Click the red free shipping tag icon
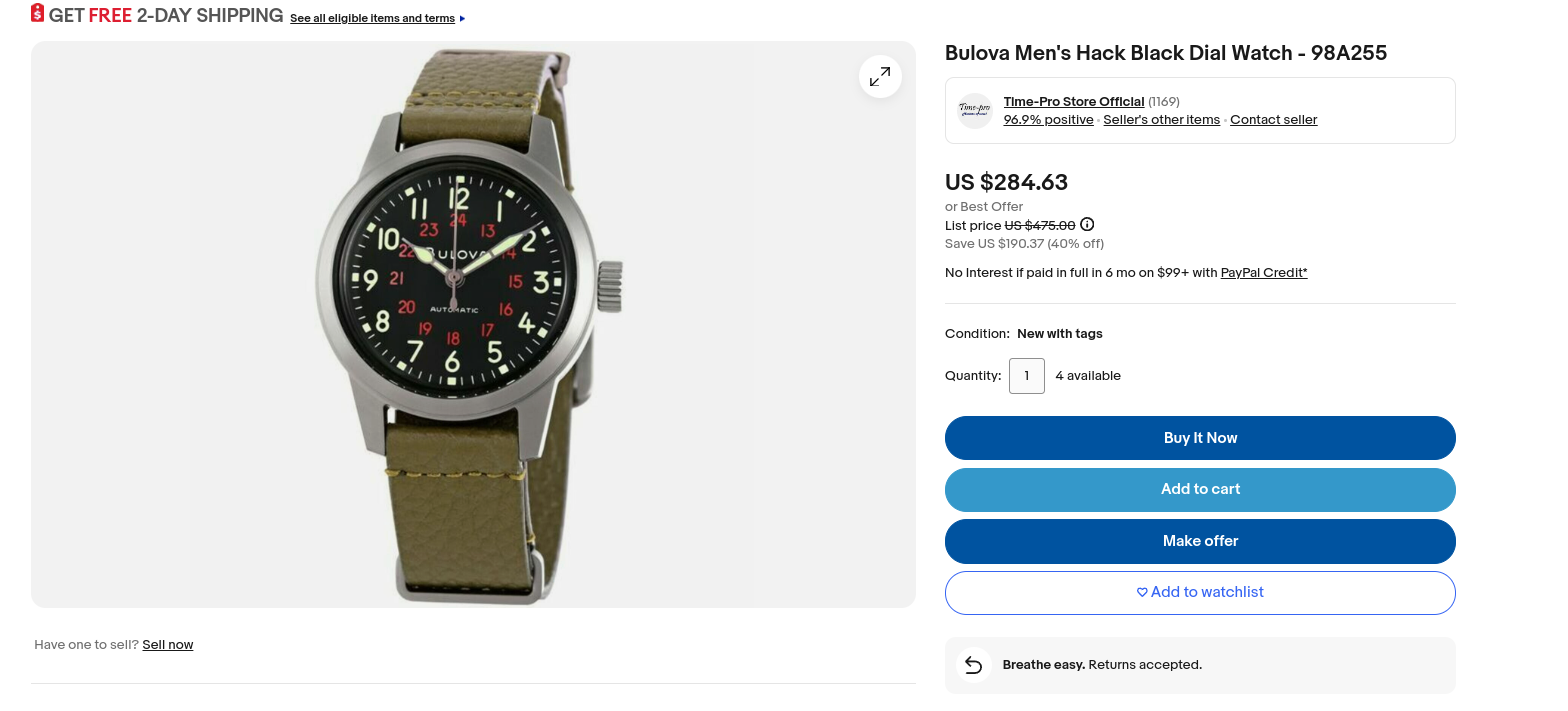The image size is (1568, 711). 38,14
